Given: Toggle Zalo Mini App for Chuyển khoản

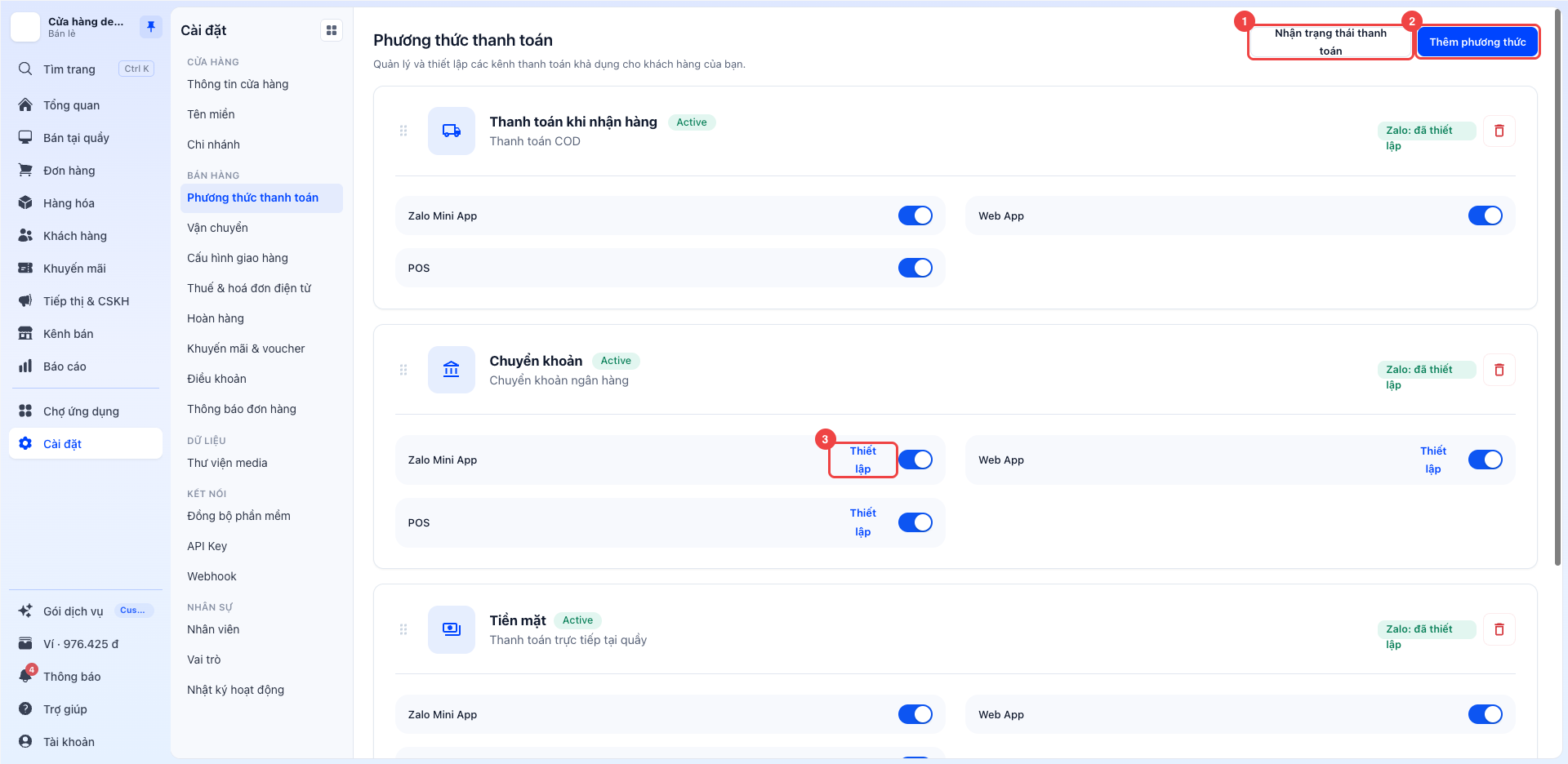Looking at the screenshot, I should (x=915, y=460).
